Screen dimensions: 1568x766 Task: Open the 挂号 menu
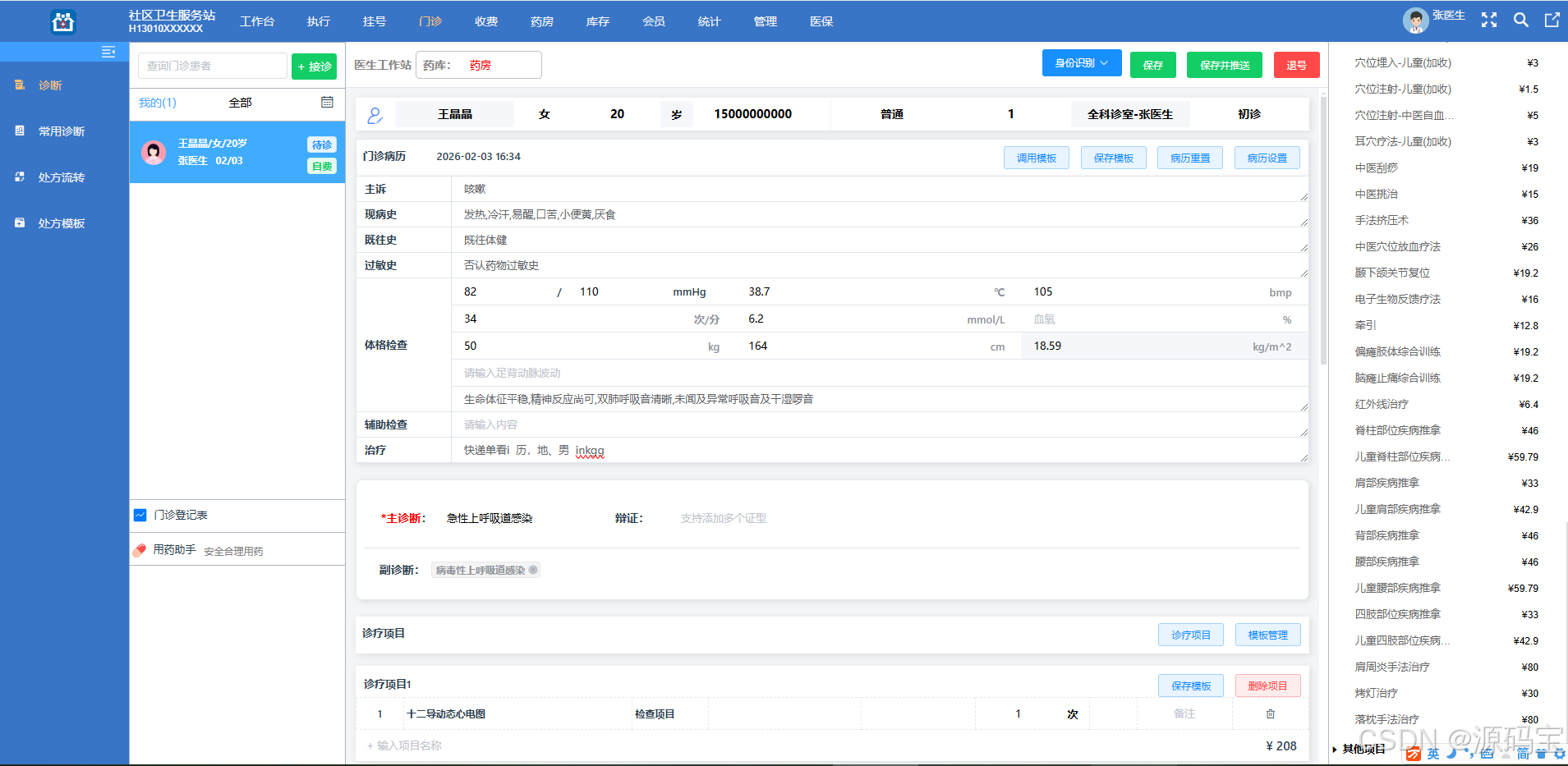[375, 21]
